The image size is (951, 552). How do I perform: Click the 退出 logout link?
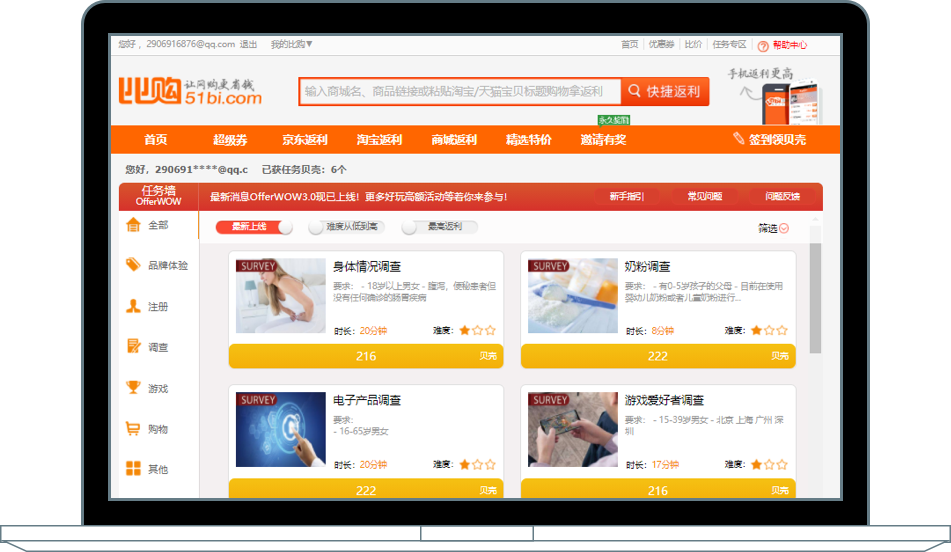click(248, 44)
